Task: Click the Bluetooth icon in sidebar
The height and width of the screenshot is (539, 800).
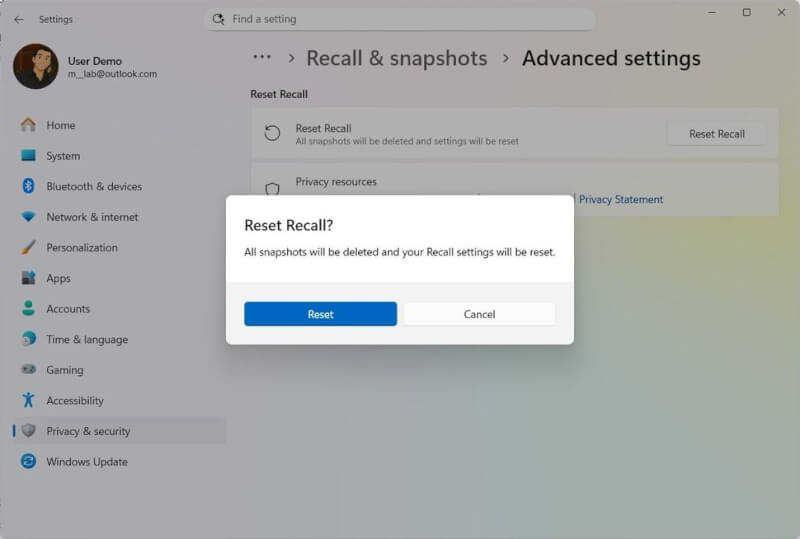Action: coord(28,186)
